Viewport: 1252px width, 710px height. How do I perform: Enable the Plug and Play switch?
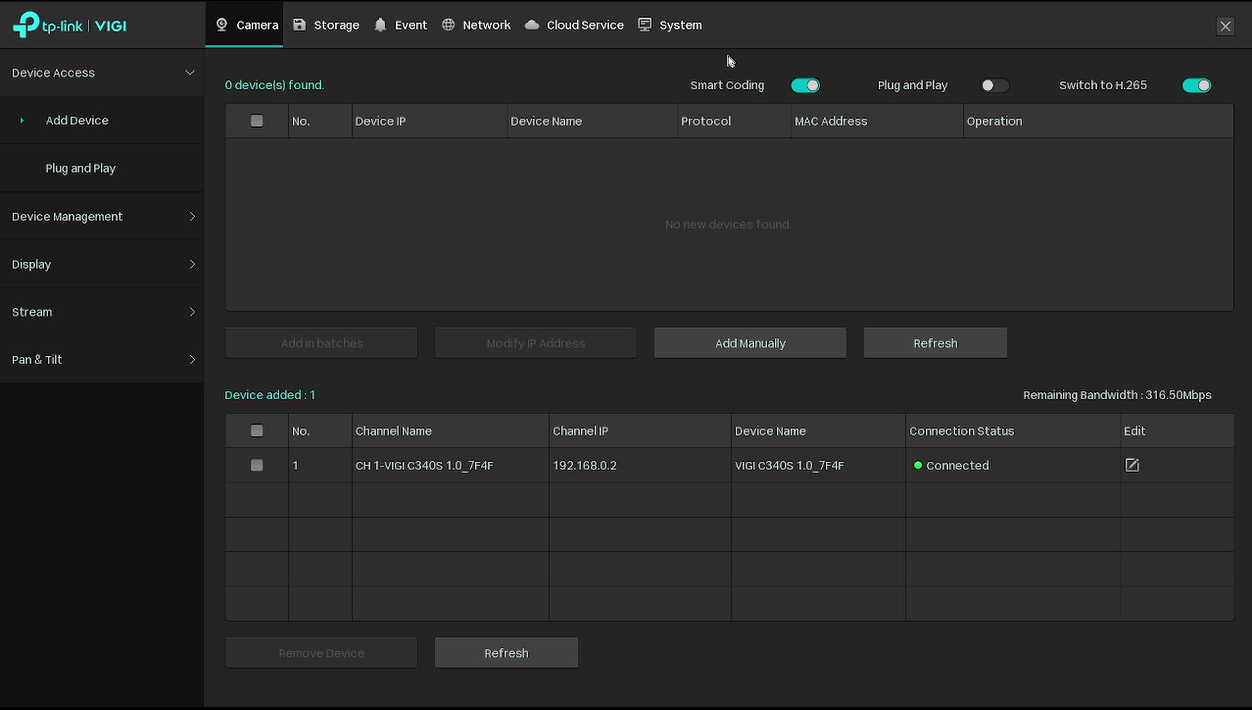tap(994, 85)
